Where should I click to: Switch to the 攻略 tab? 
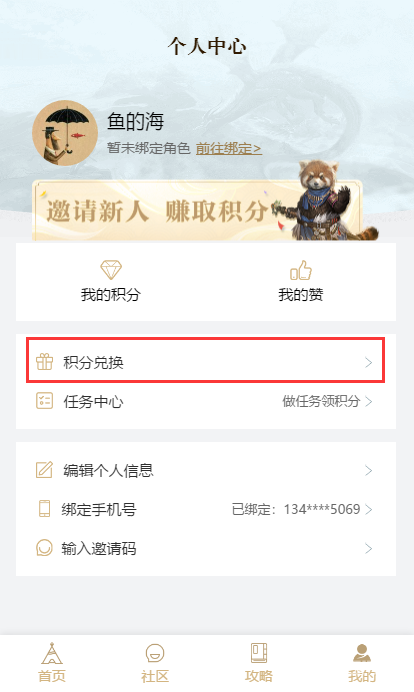(259, 662)
